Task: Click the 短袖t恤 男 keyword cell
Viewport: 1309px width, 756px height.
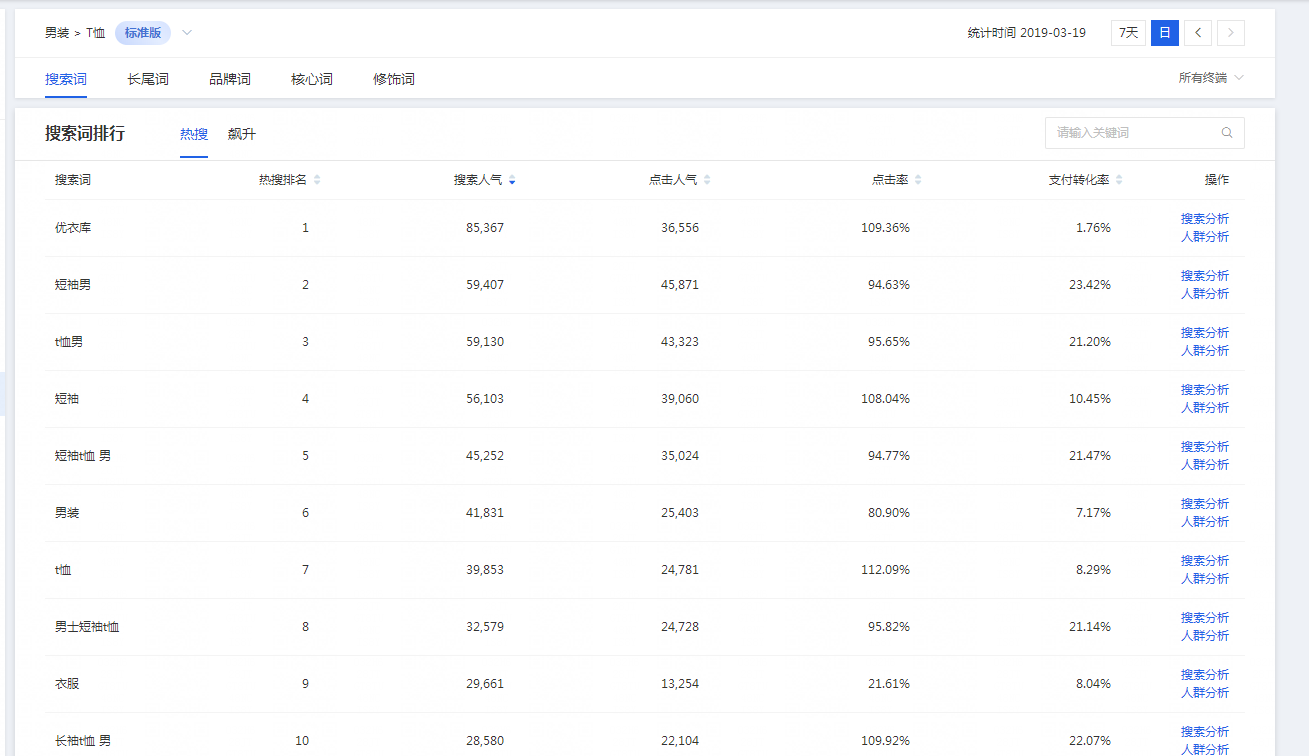Action: [x=83, y=456]
